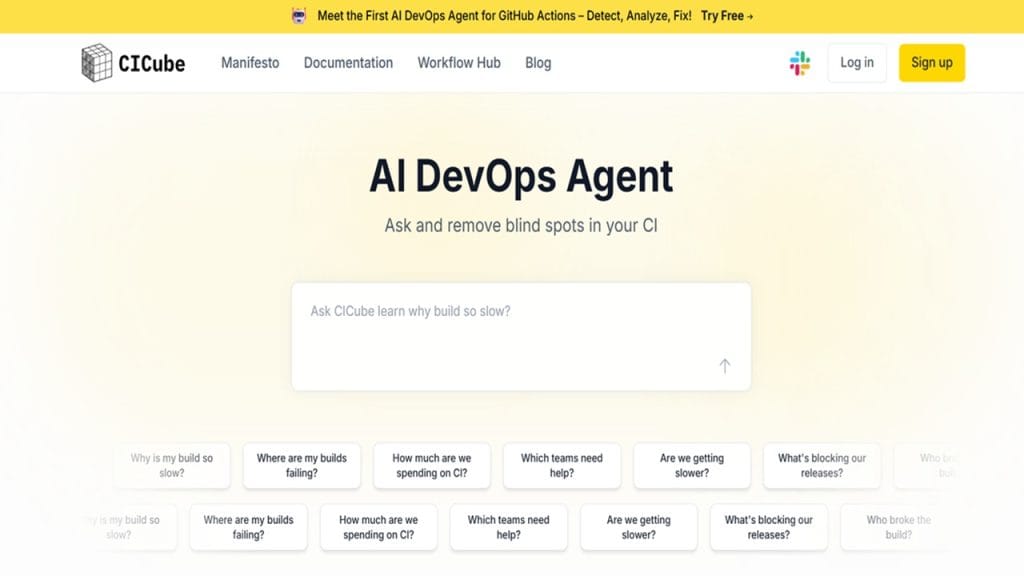Go to Documentation in the navbar

coord(348,63)
